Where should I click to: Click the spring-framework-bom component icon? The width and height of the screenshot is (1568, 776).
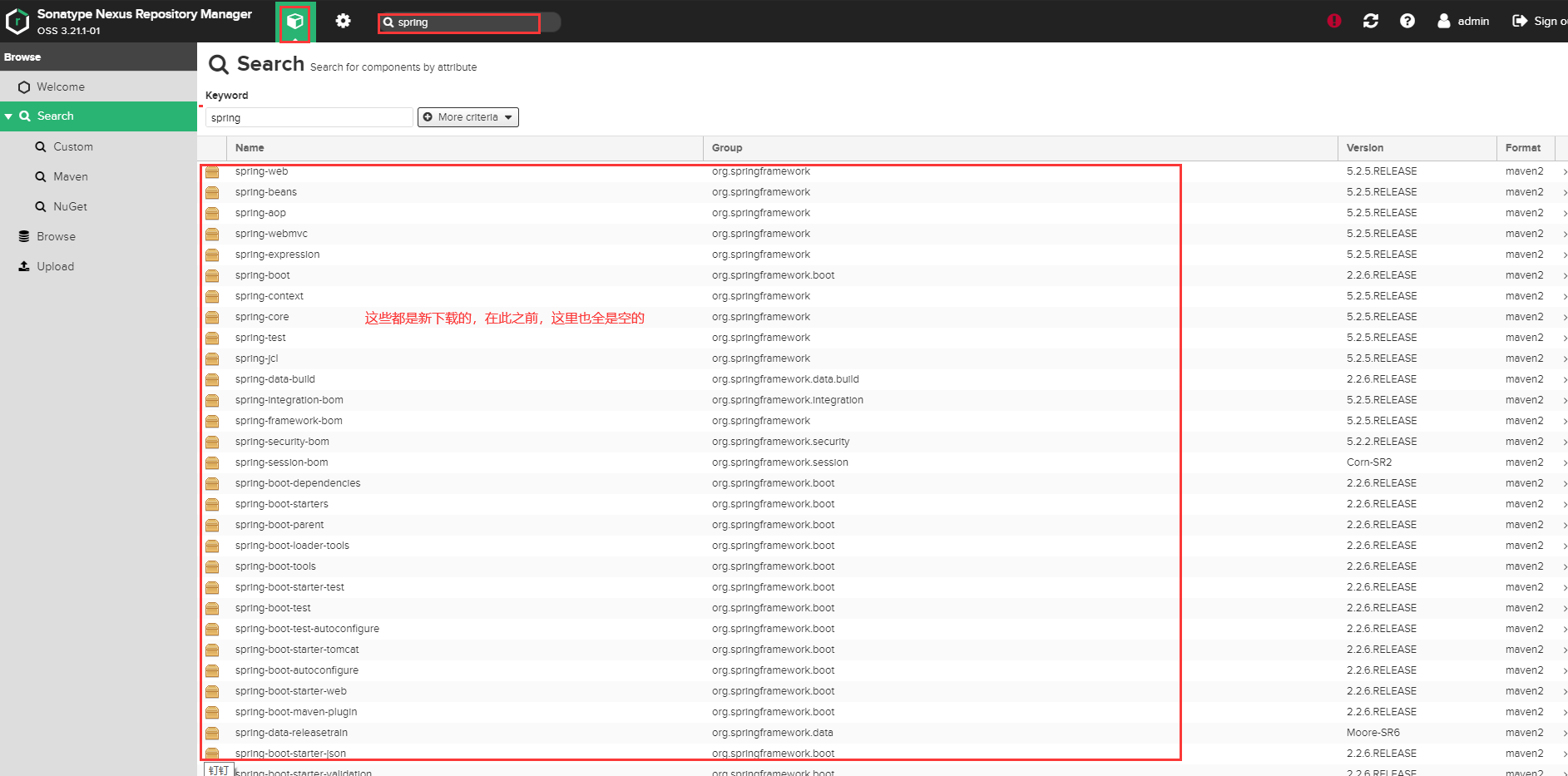point(212,421)
